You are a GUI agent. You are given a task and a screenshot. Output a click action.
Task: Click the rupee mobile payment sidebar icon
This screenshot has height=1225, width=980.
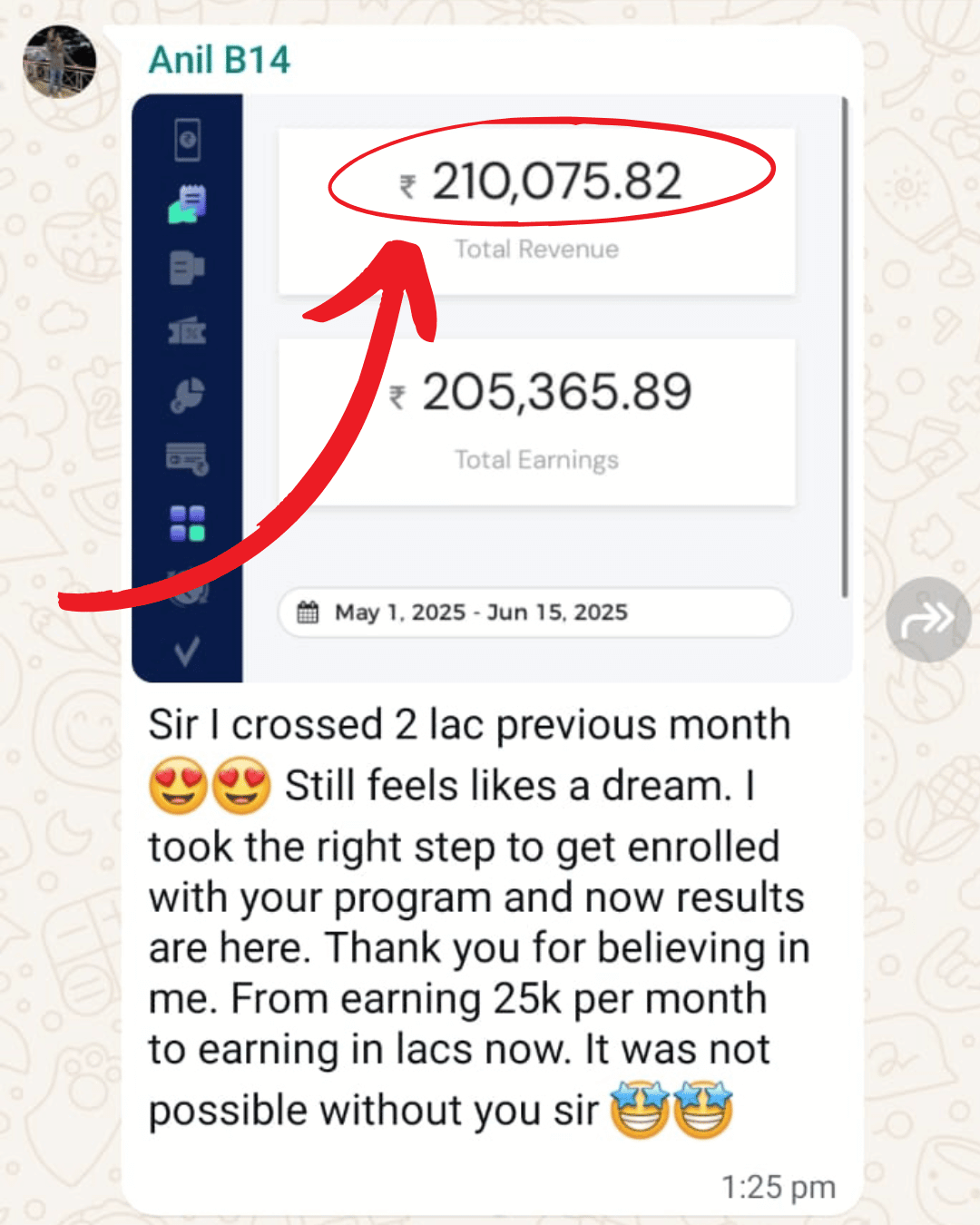click(x=187, y=140)
